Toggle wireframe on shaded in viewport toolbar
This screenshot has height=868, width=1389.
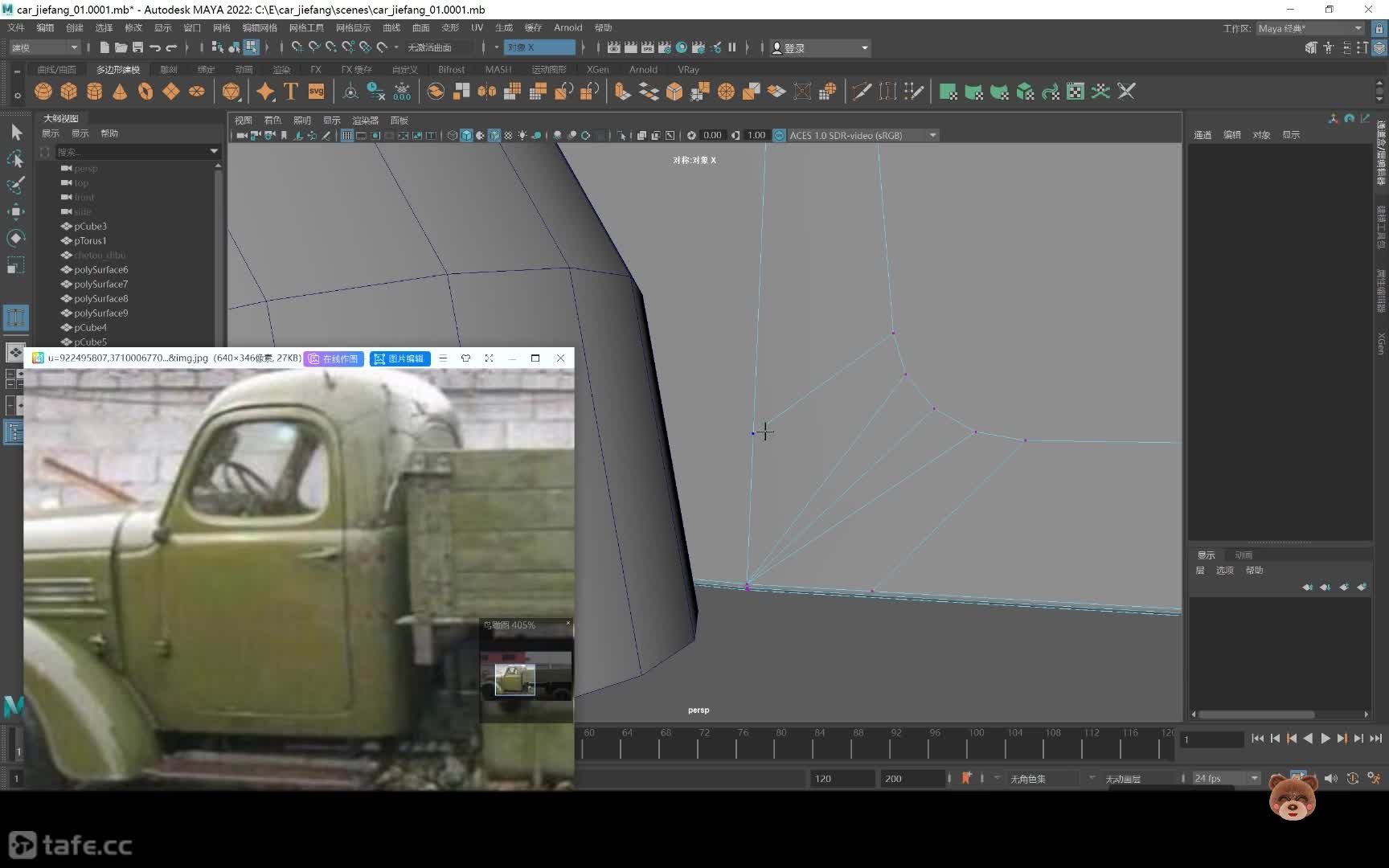coord(494,135)
